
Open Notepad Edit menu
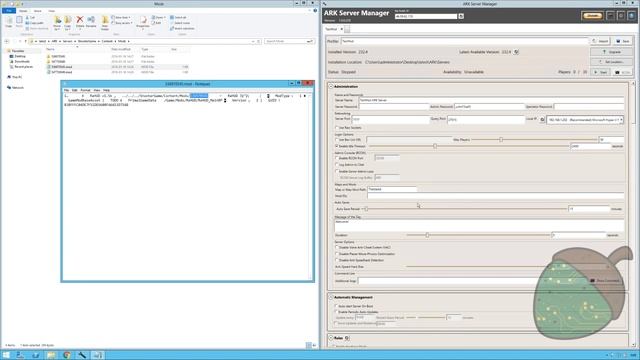click(74, 90)
